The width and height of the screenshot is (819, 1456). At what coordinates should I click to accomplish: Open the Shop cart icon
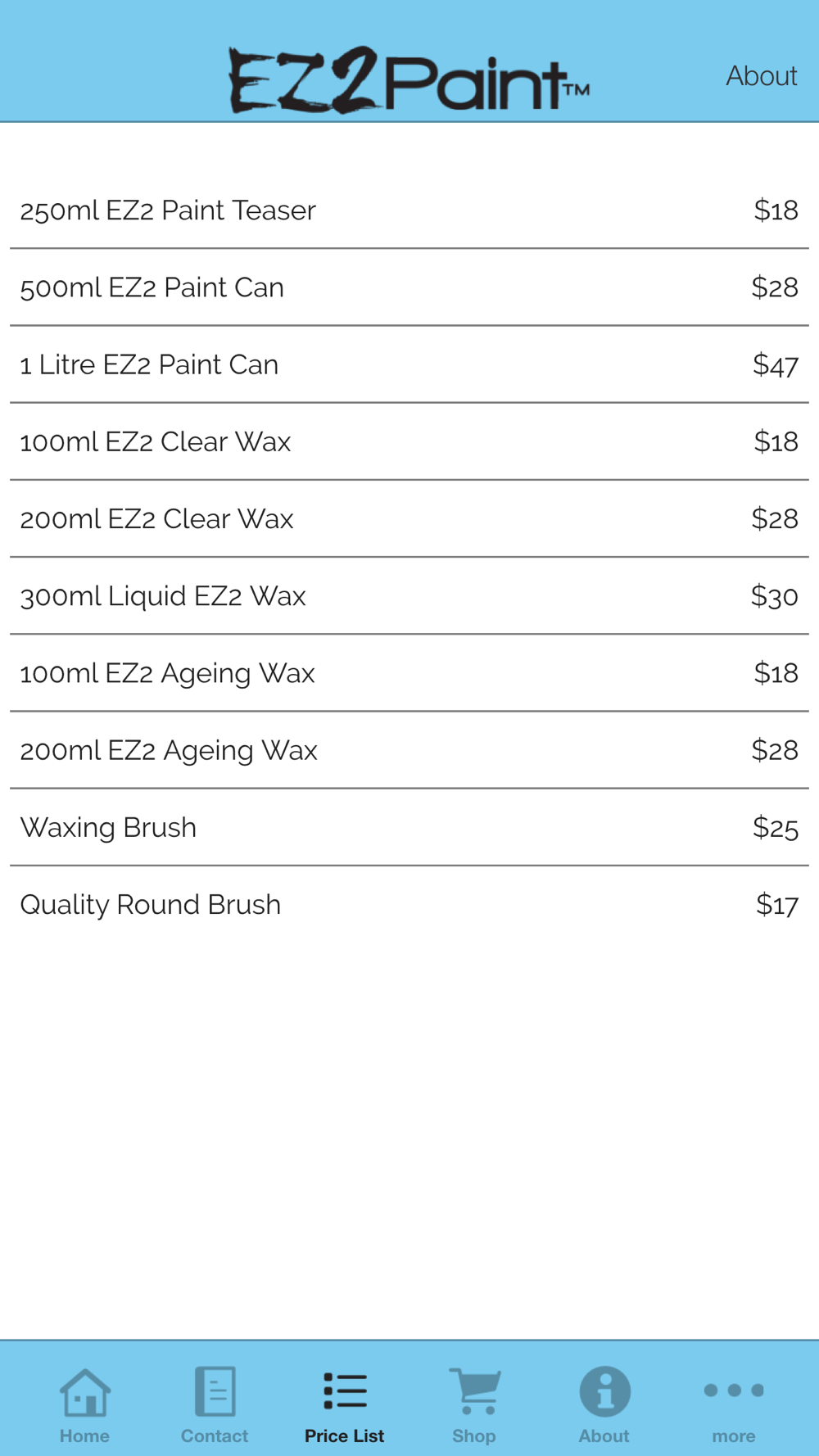474,1391
